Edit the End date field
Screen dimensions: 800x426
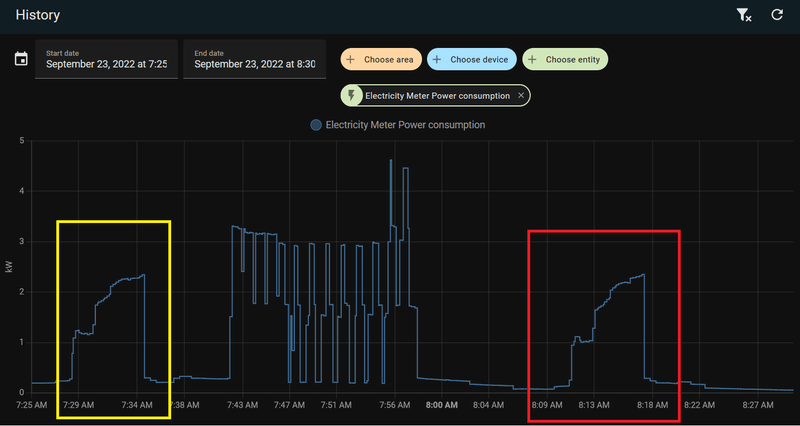[255, 59]
